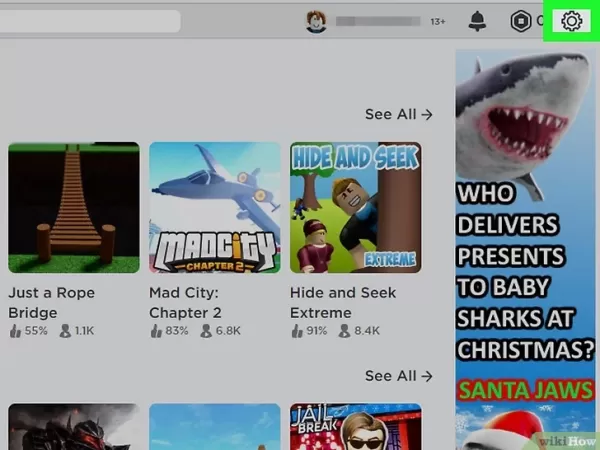Click the 13+ age label

point(438,22)
